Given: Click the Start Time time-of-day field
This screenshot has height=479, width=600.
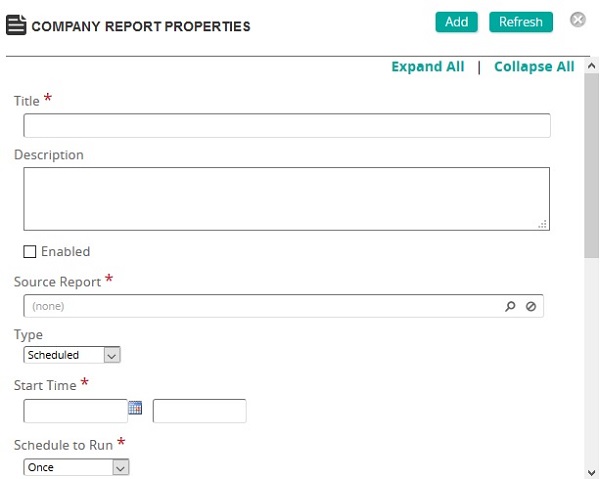Looking at the screenshot, I should point(199,411).
